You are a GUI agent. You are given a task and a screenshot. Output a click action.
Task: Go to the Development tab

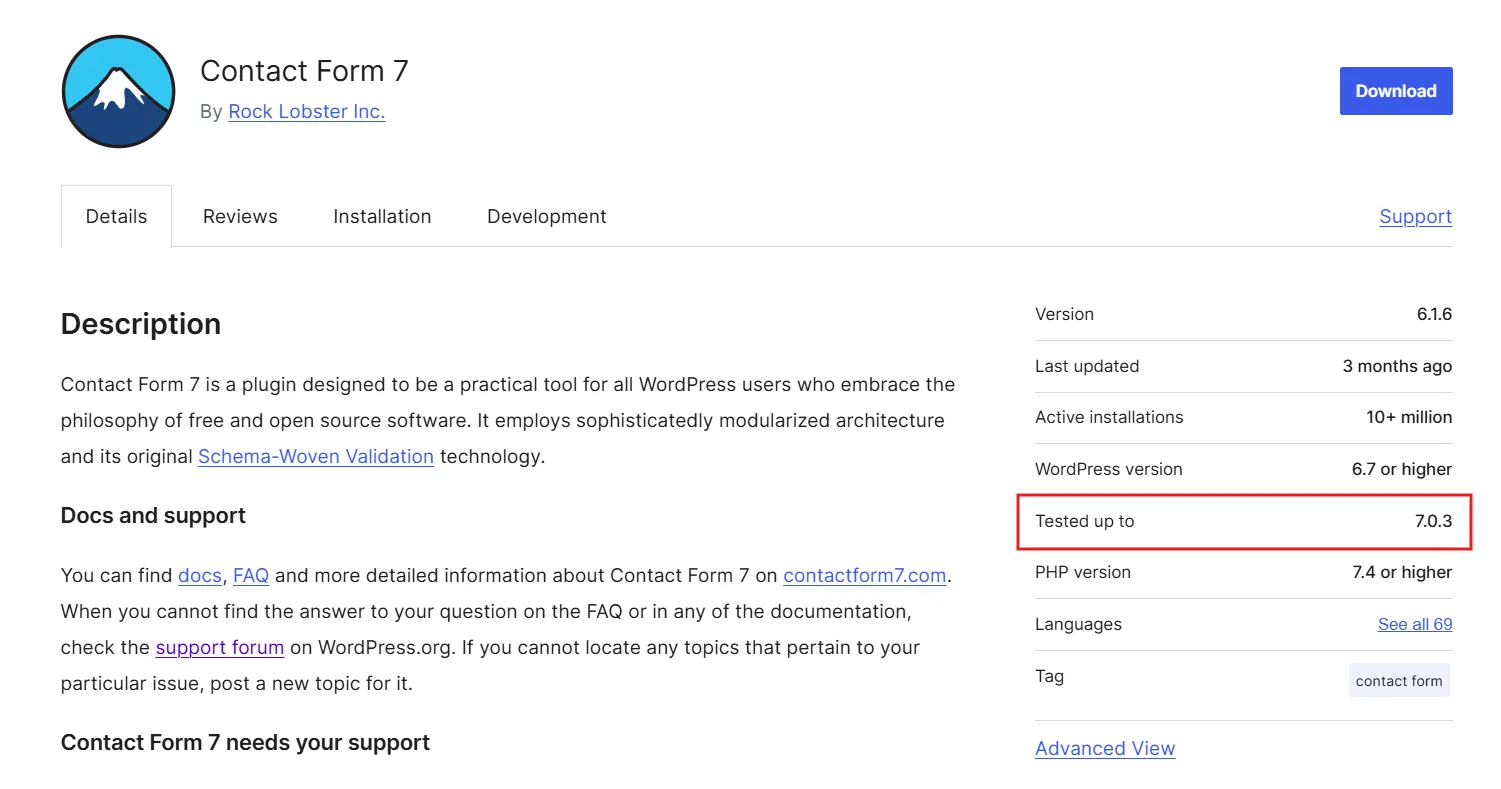(547, 216)
